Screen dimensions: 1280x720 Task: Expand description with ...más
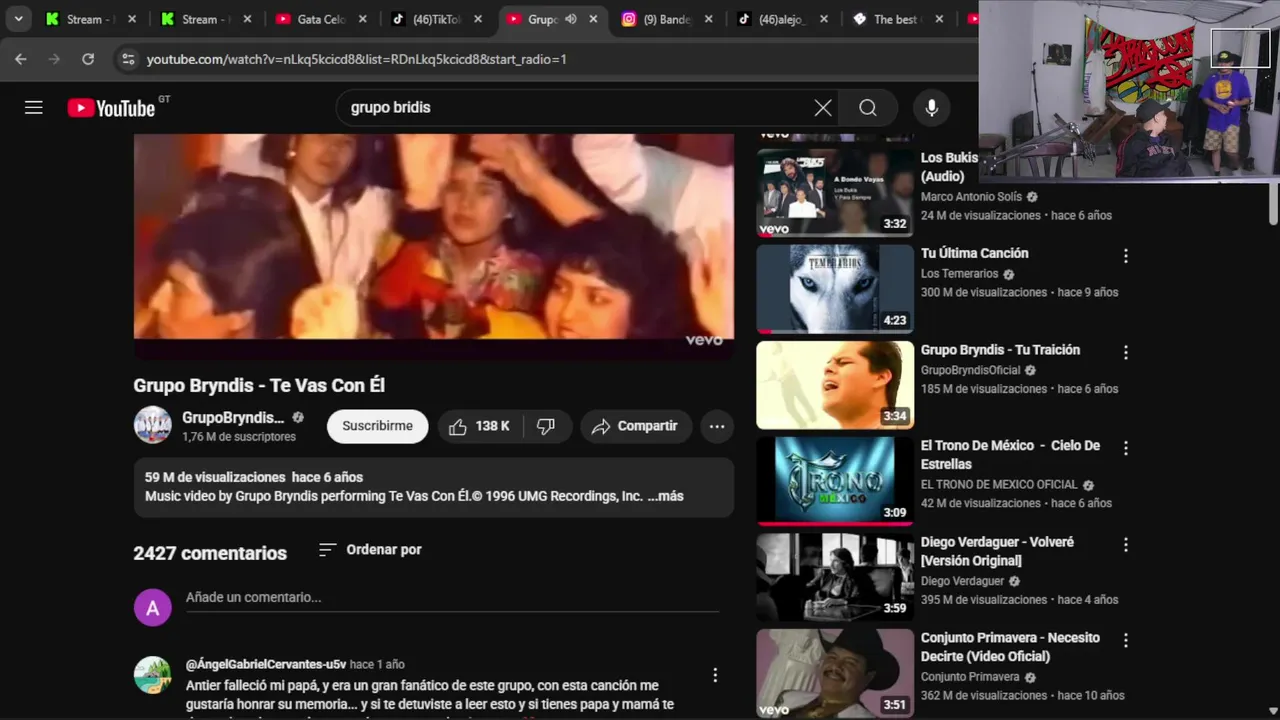pyautogui.click(x=665, y=496)
